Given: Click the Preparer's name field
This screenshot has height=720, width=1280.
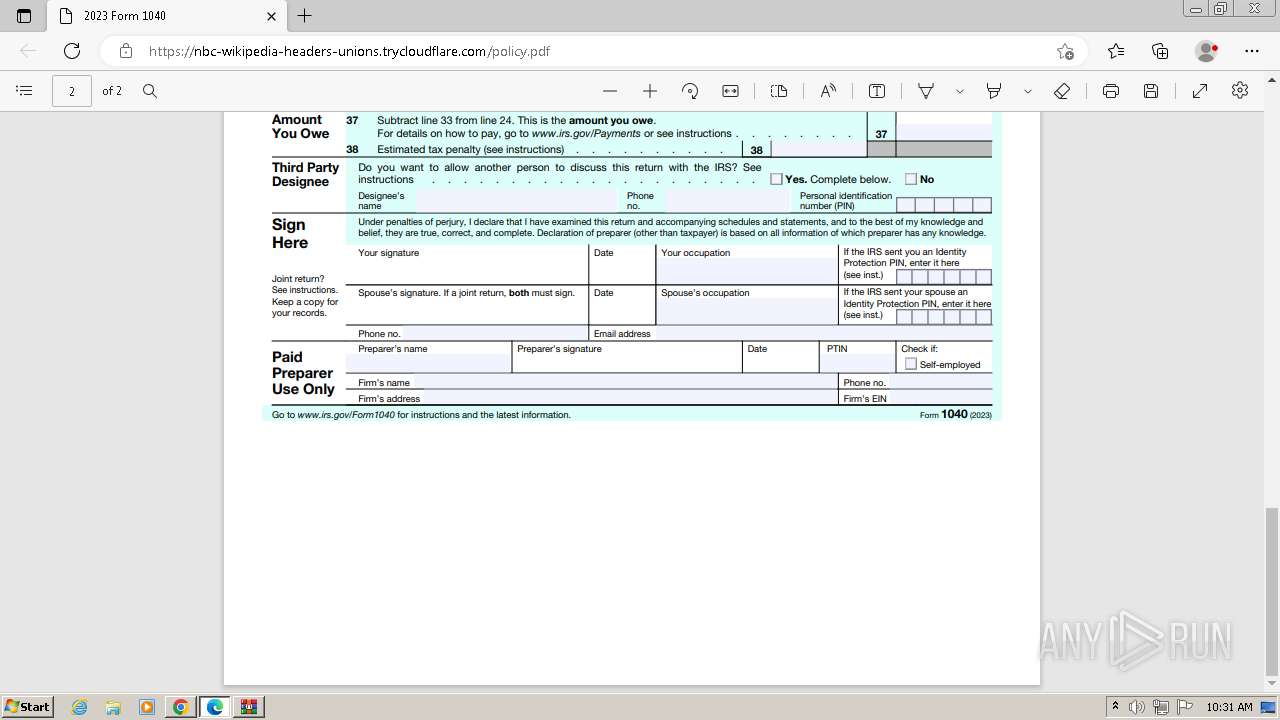Looking at the screenshot, I should [x=428, y=363].
